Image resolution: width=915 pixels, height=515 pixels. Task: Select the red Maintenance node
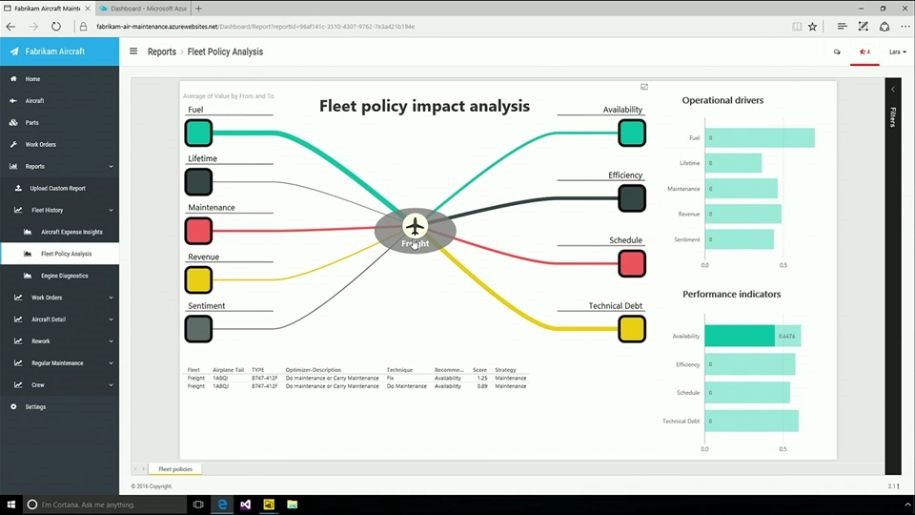[198, 231]
